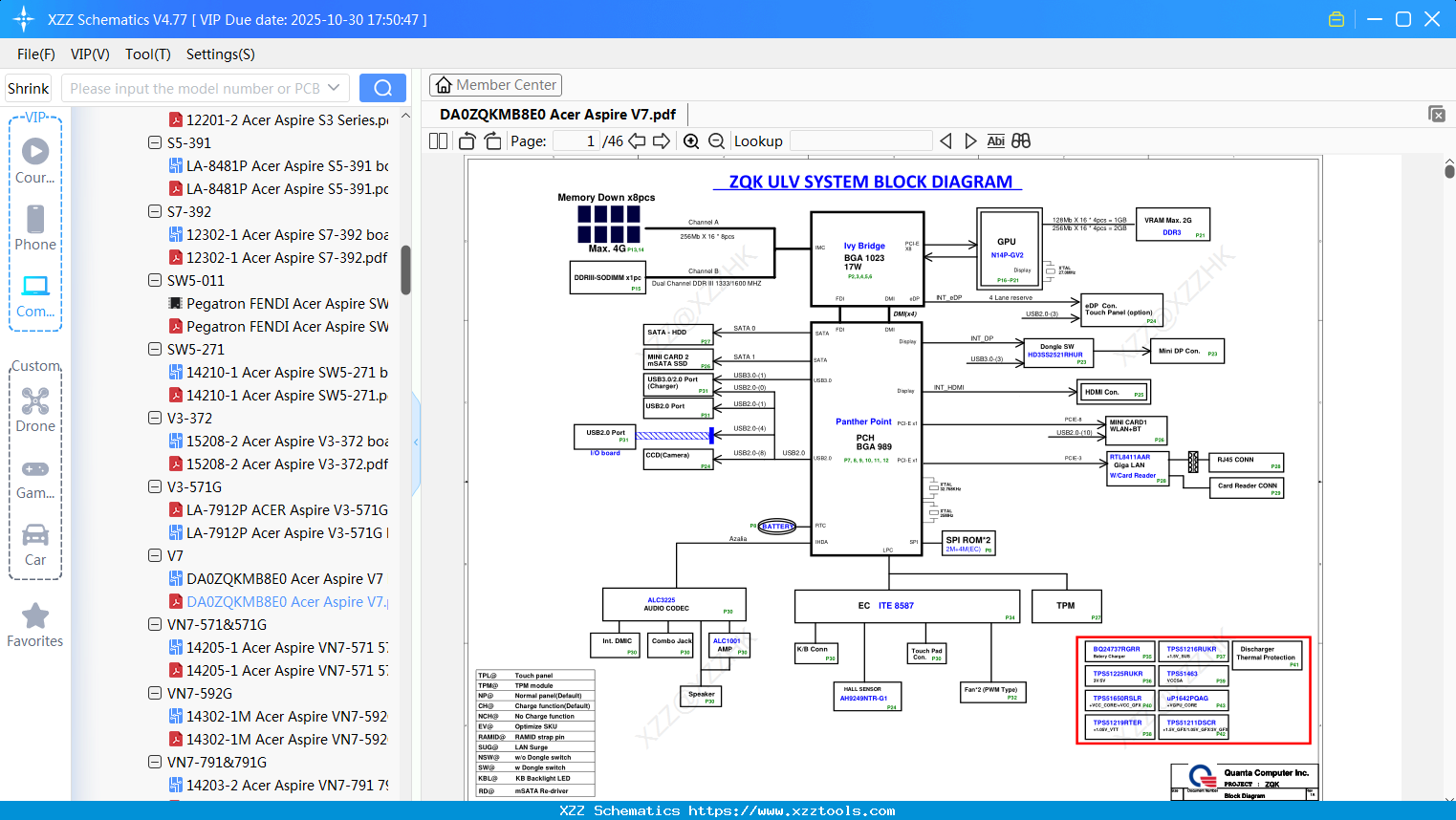
Task: Collapse the V7 tree node
Action: 155,555
